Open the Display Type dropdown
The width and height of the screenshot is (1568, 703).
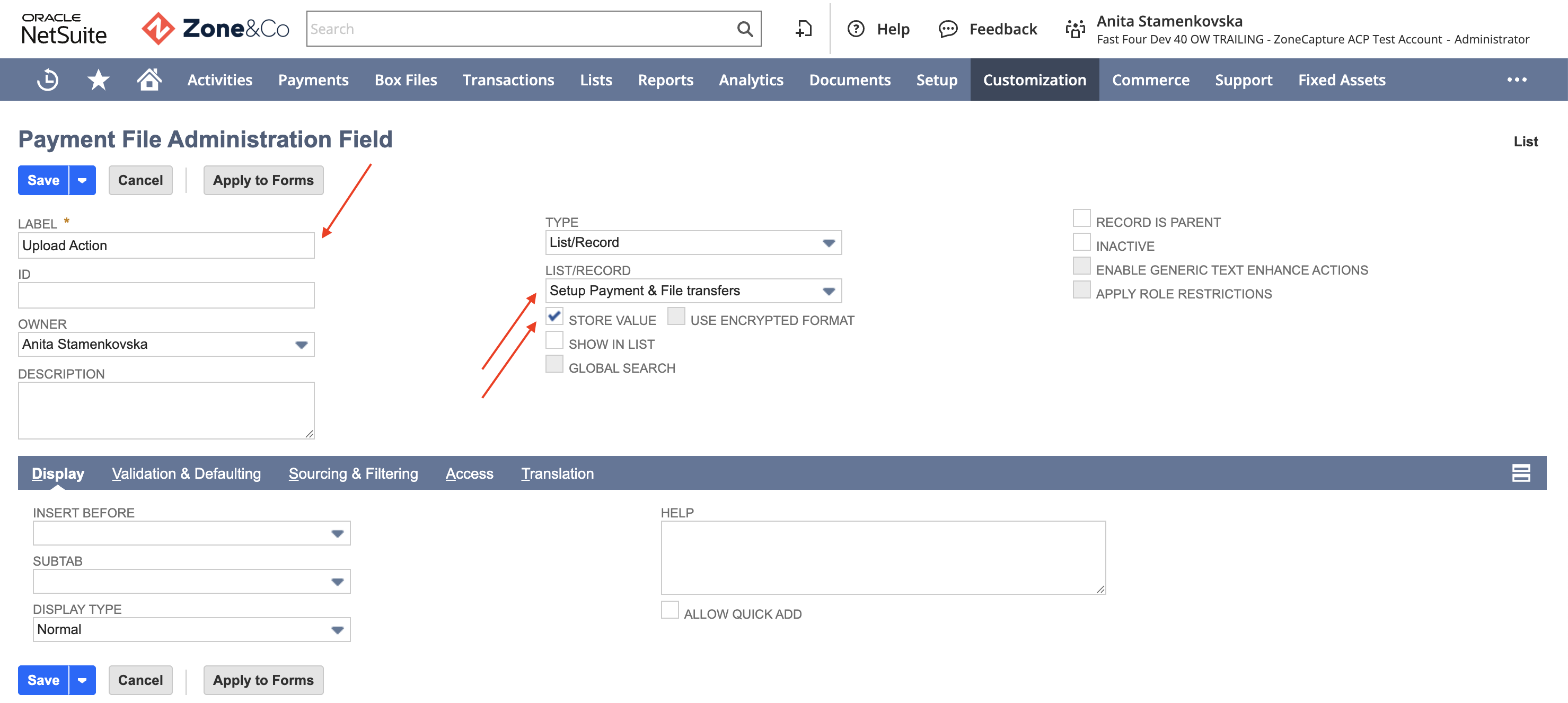tap(192, 629)
